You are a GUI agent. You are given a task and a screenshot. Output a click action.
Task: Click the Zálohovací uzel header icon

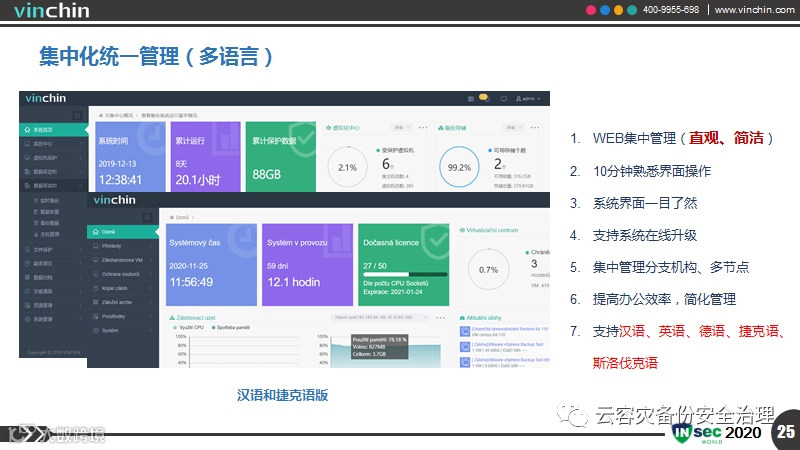[x=172, y=318]
